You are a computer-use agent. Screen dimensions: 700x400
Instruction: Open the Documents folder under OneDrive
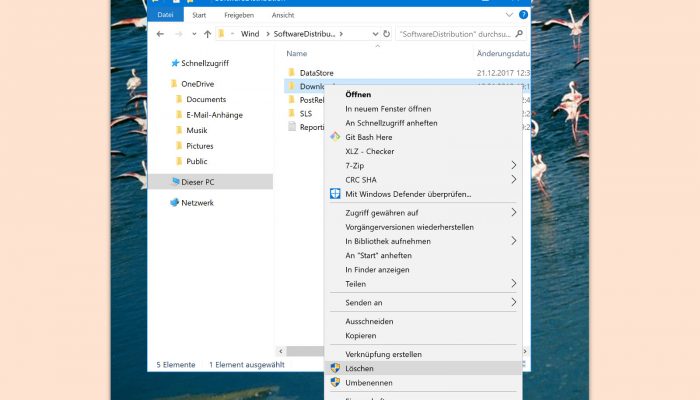206,99
